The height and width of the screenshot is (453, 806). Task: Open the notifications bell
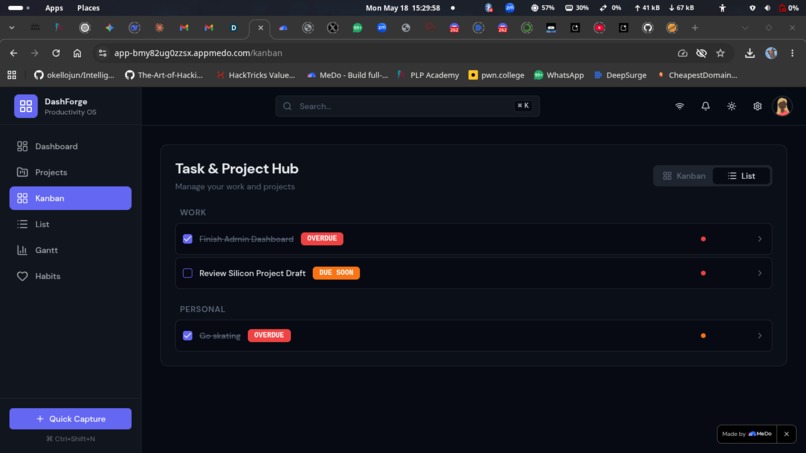705,106
